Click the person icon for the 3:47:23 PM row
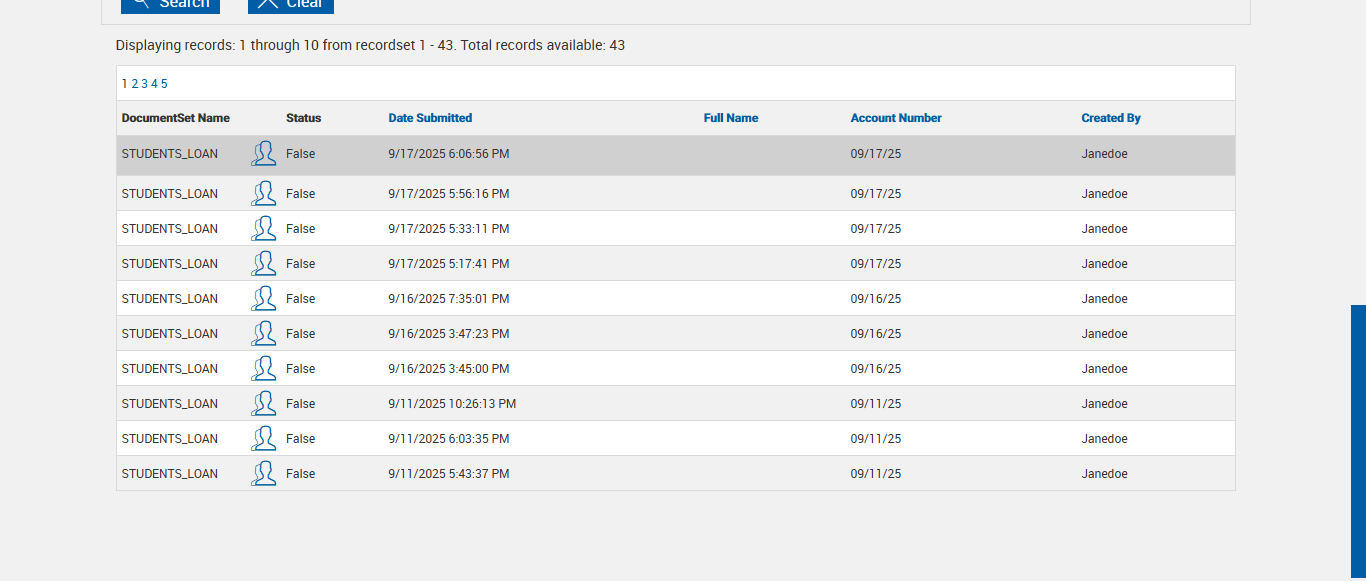 tap(264, 334)
